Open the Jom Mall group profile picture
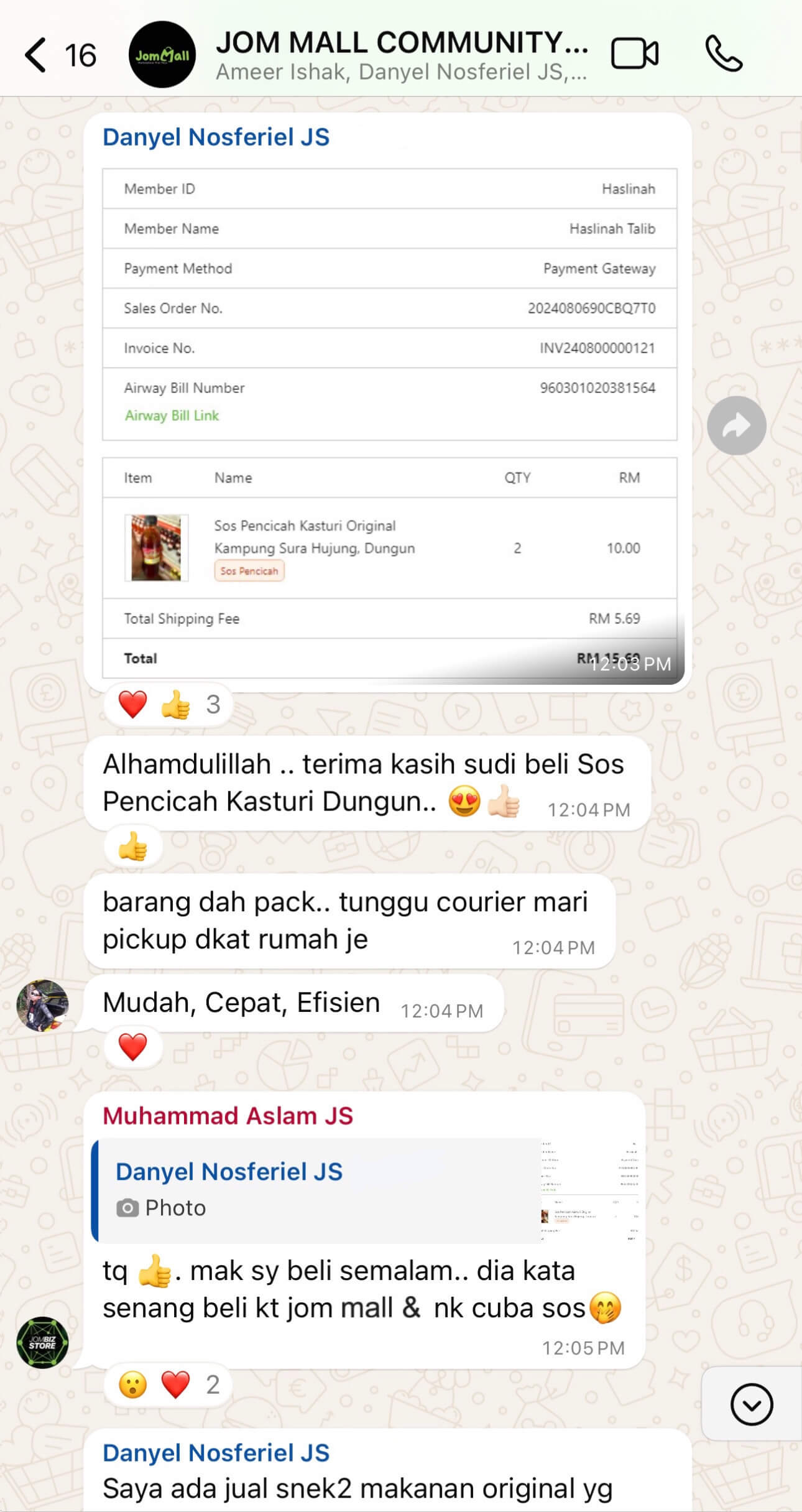This screenshot has height=1512, width=802. coord(162,55)
